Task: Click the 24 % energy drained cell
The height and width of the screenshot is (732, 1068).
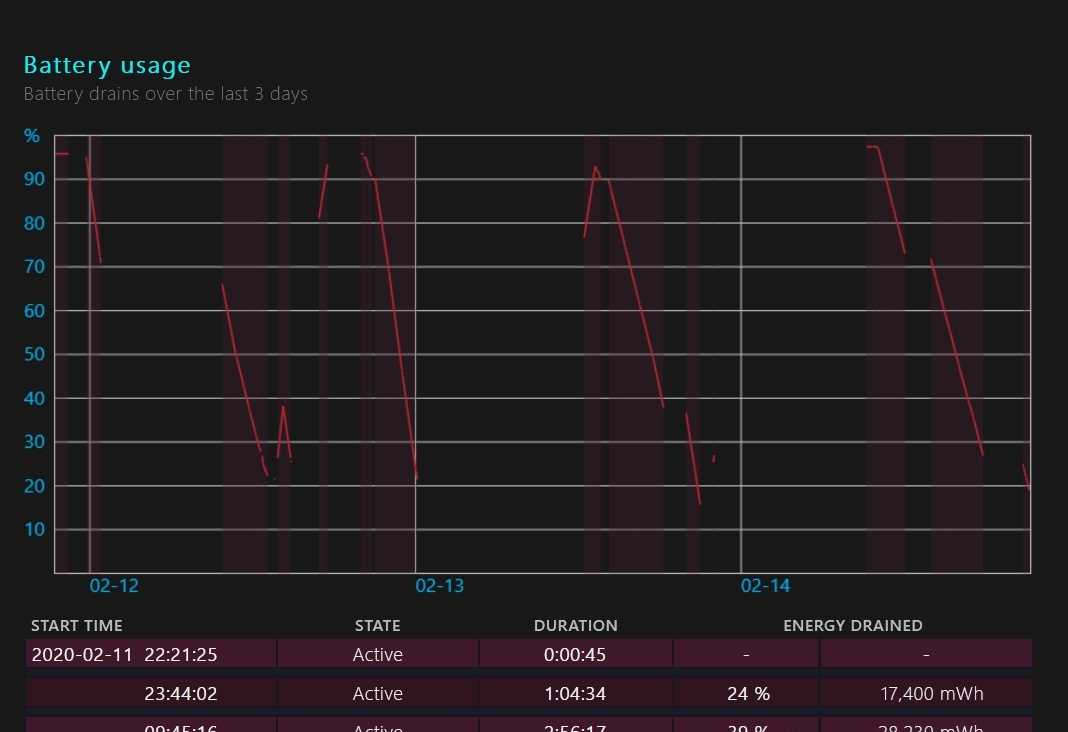Action: point(748,694)
